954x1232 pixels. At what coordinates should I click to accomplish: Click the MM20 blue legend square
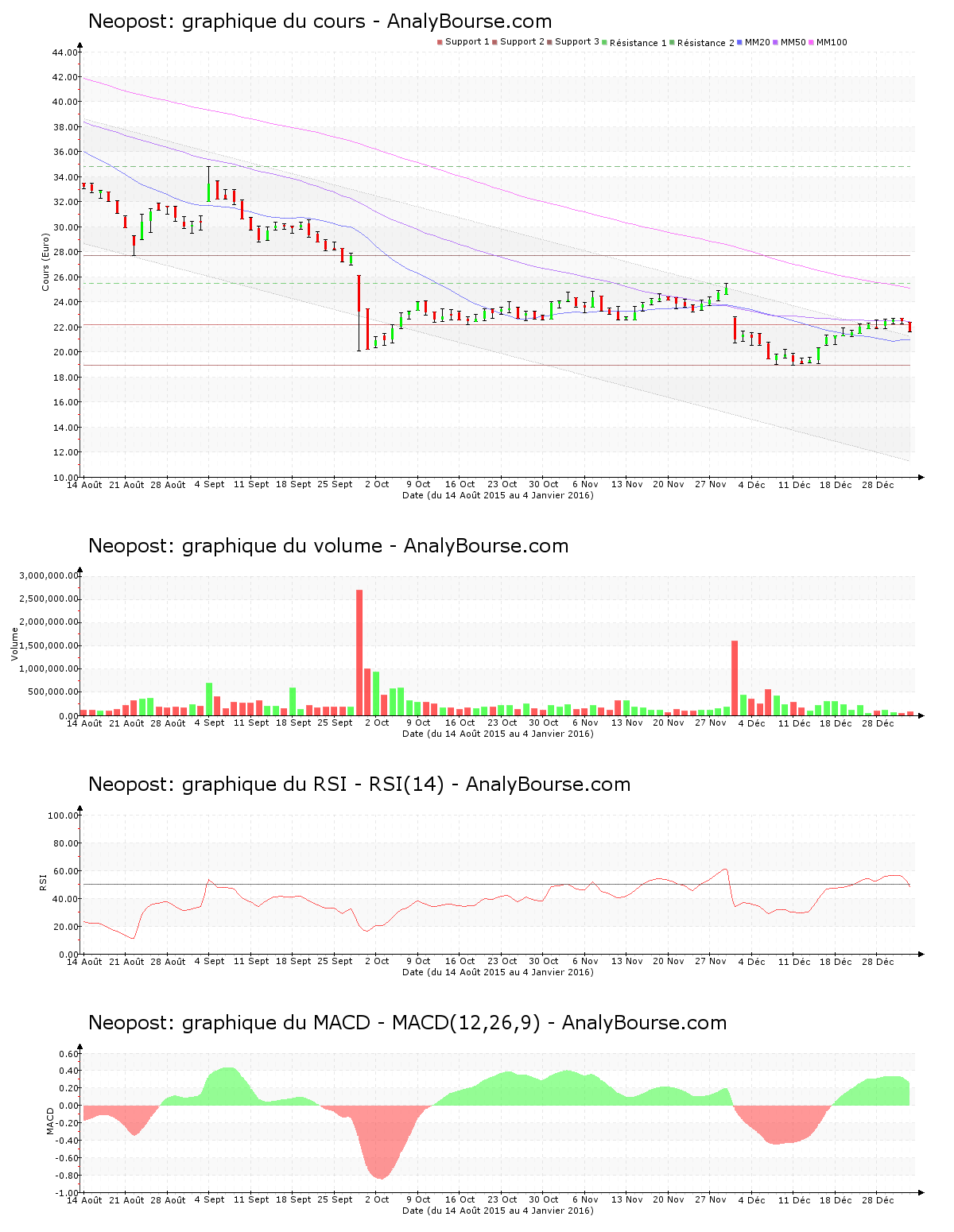coord(740,42)
